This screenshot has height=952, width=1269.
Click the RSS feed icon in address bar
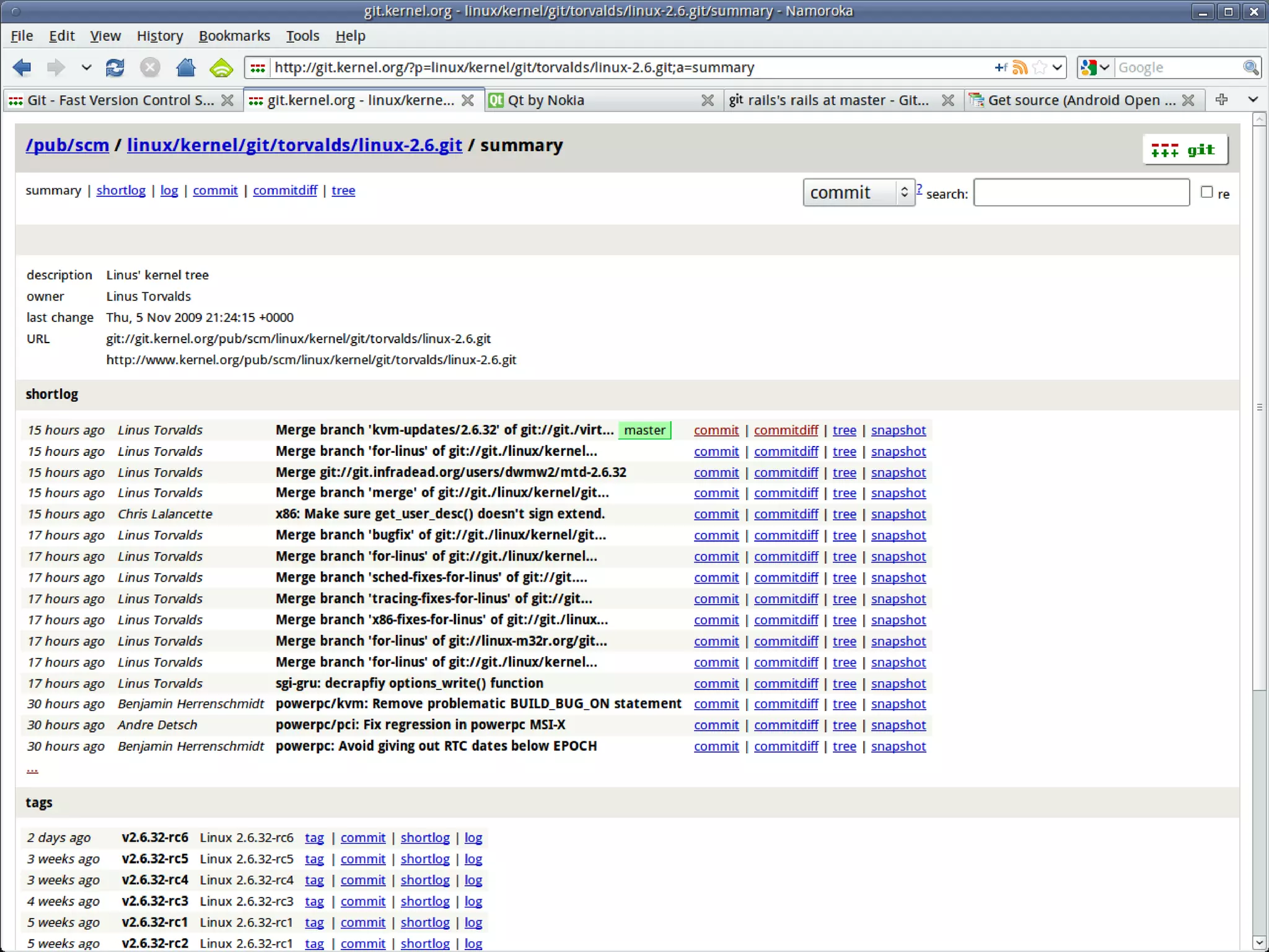click(1019, 68)
